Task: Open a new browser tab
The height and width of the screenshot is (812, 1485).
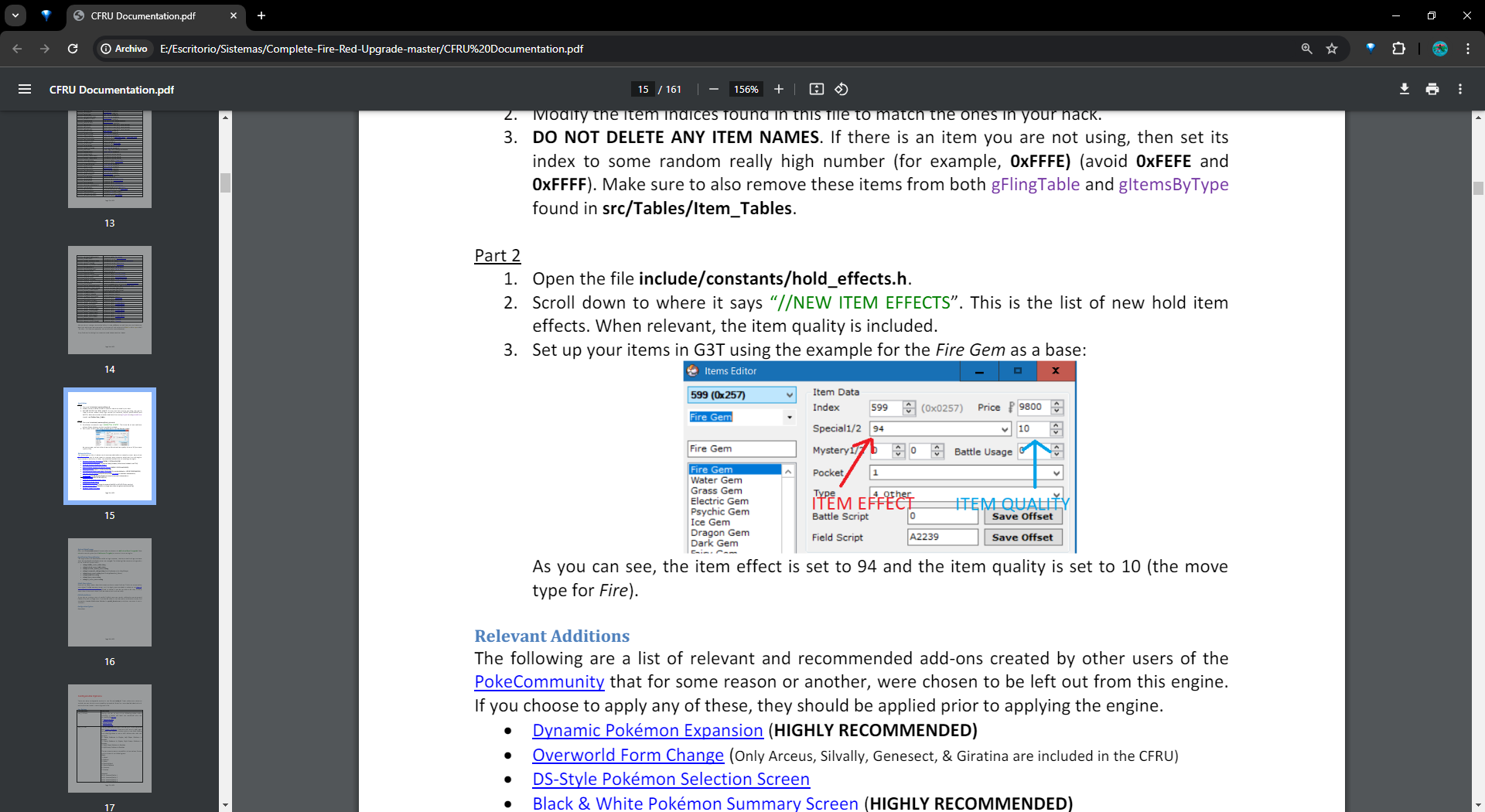Action: pos(261,15)
